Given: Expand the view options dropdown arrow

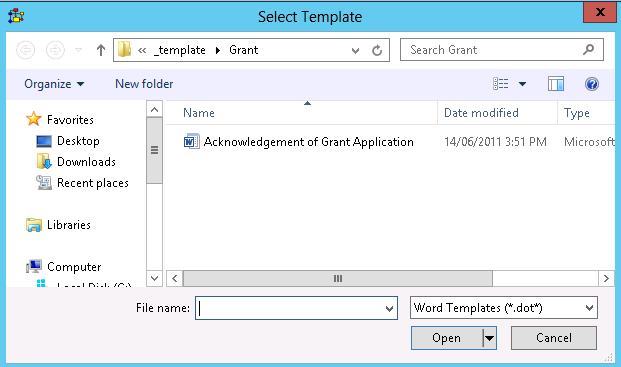Looking at the screenshot, I should 522,84.
